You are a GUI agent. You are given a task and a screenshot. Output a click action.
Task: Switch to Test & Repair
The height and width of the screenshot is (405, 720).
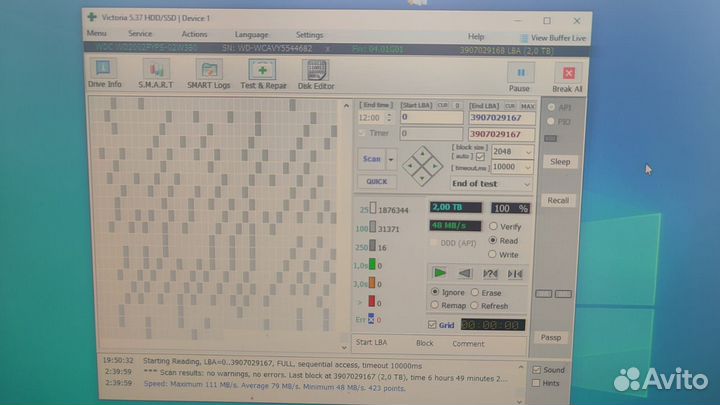coord(263,74)
